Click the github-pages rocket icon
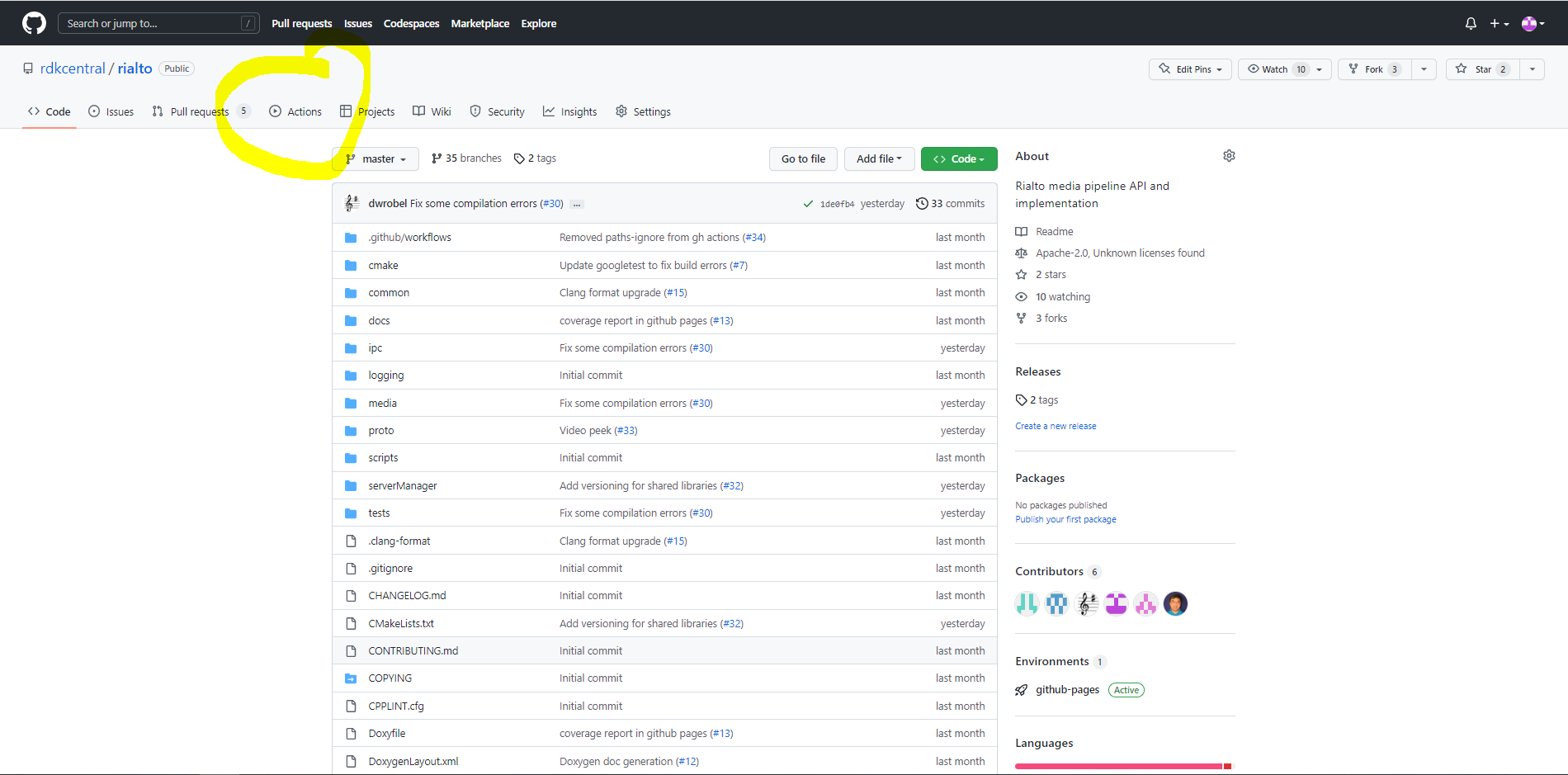 [x=1022, y=690]
